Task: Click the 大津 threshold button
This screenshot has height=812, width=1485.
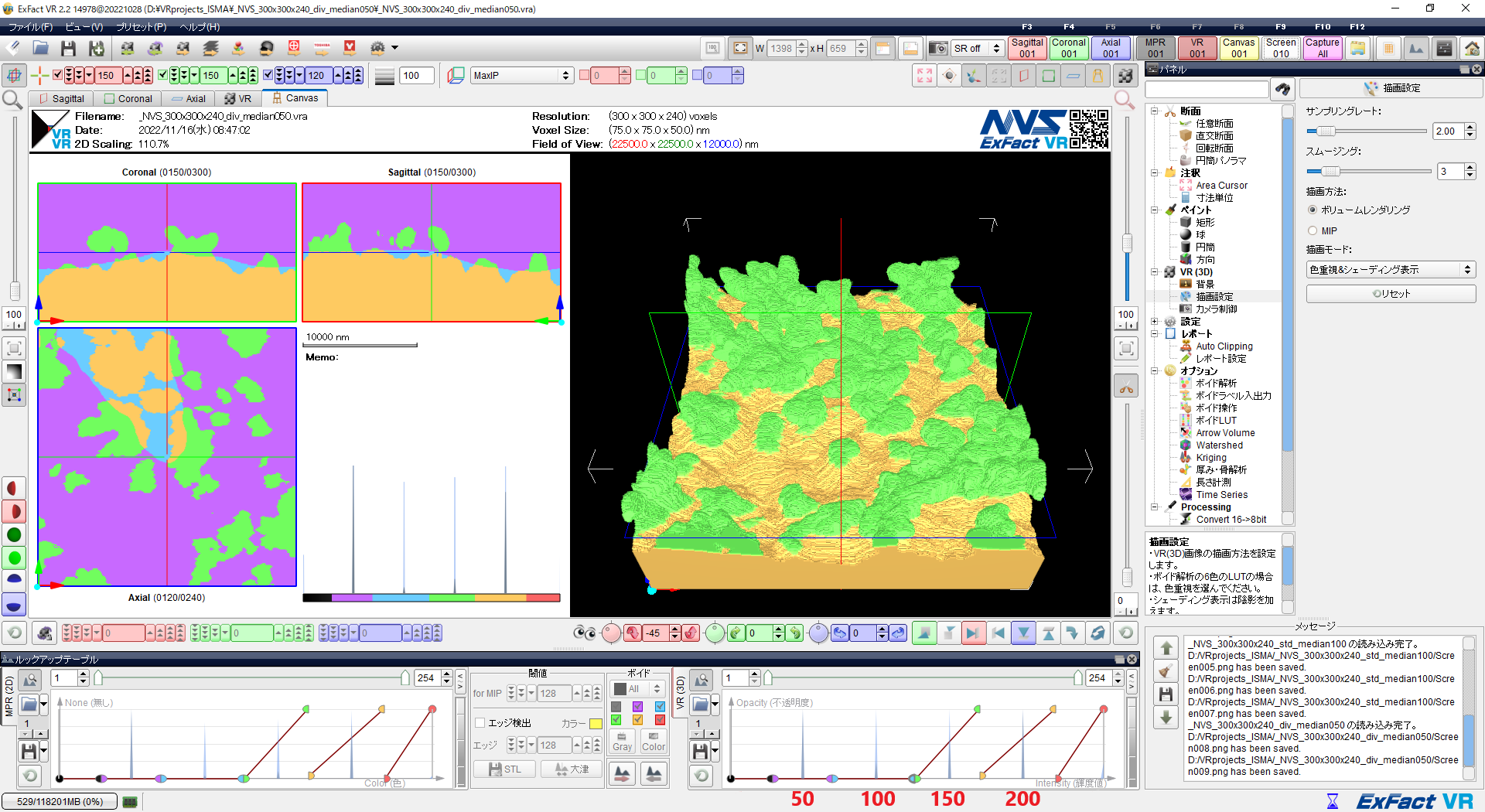Action: pyautogui.click(x=572, y=769)
